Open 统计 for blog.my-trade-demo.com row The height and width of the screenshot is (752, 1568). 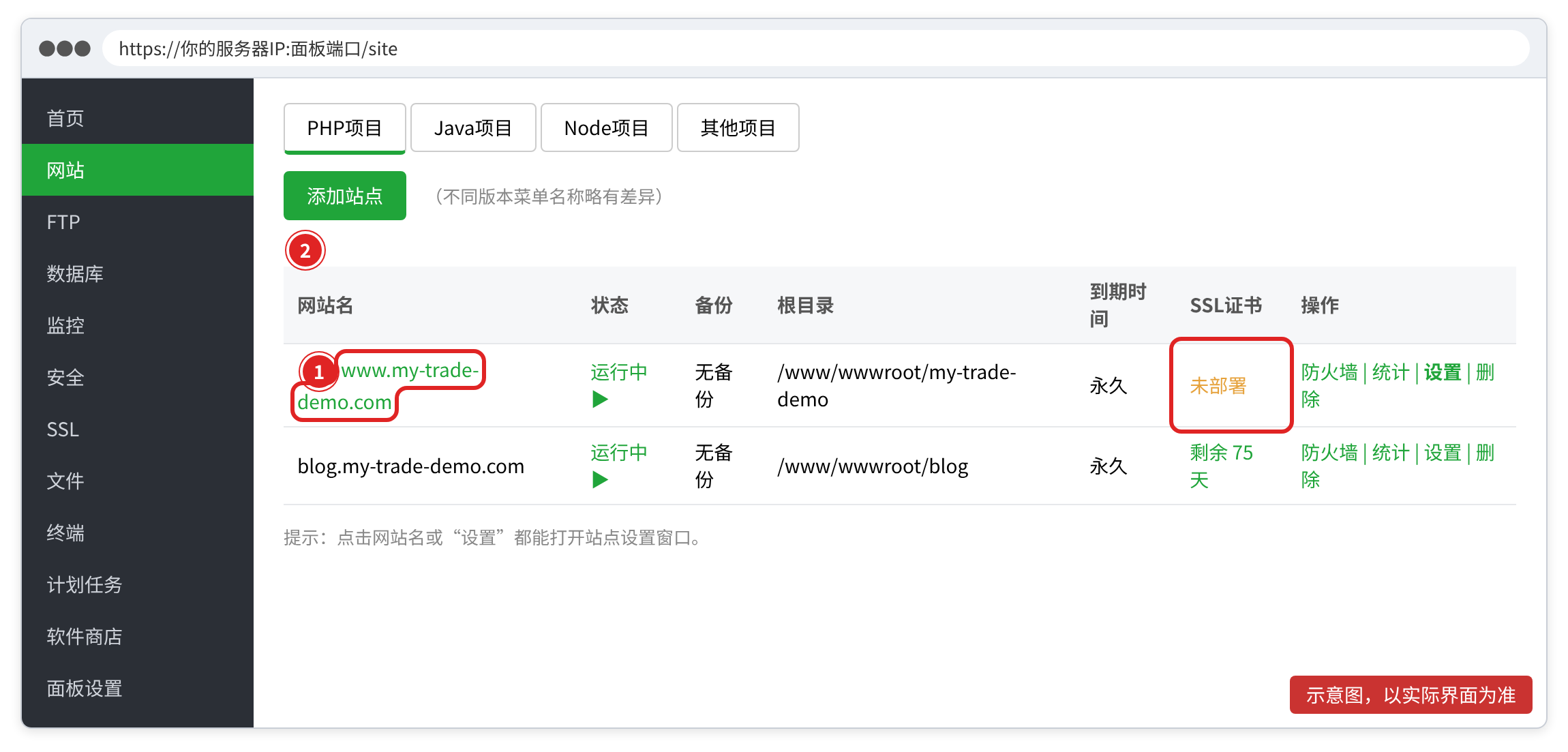point(1390,453)
